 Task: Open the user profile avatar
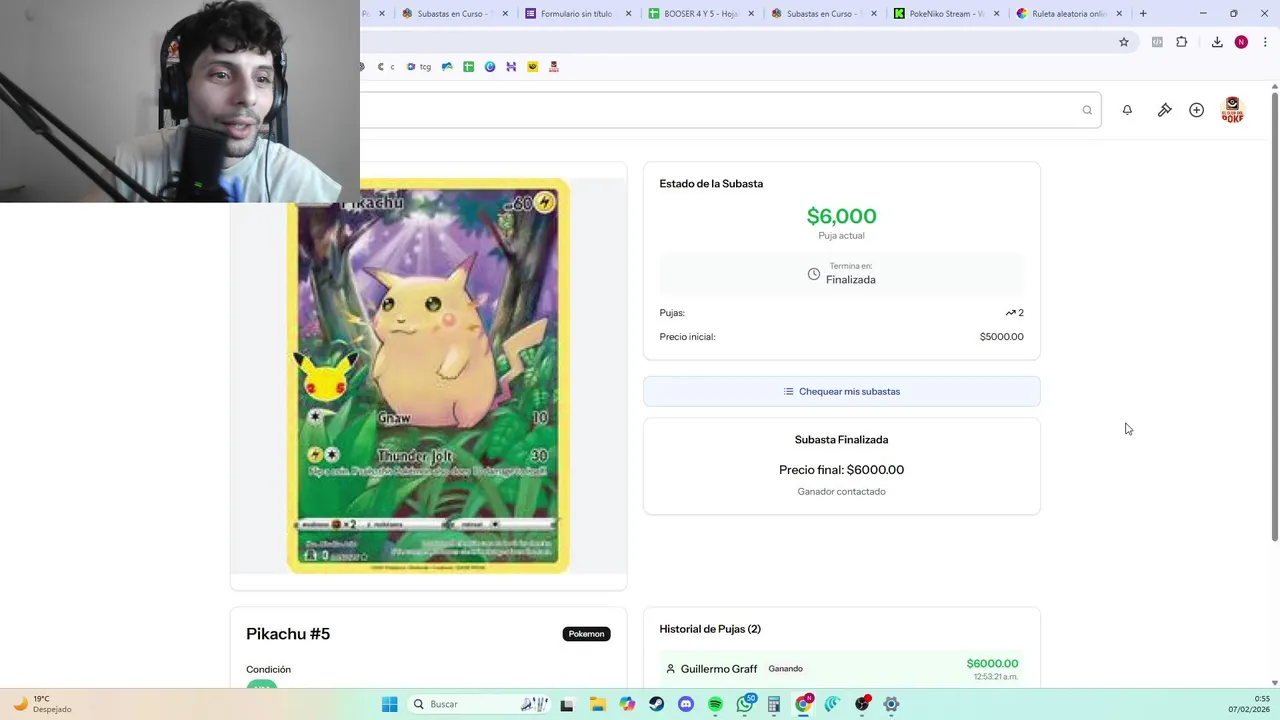pyautogui.click(x=1232, y=110)
